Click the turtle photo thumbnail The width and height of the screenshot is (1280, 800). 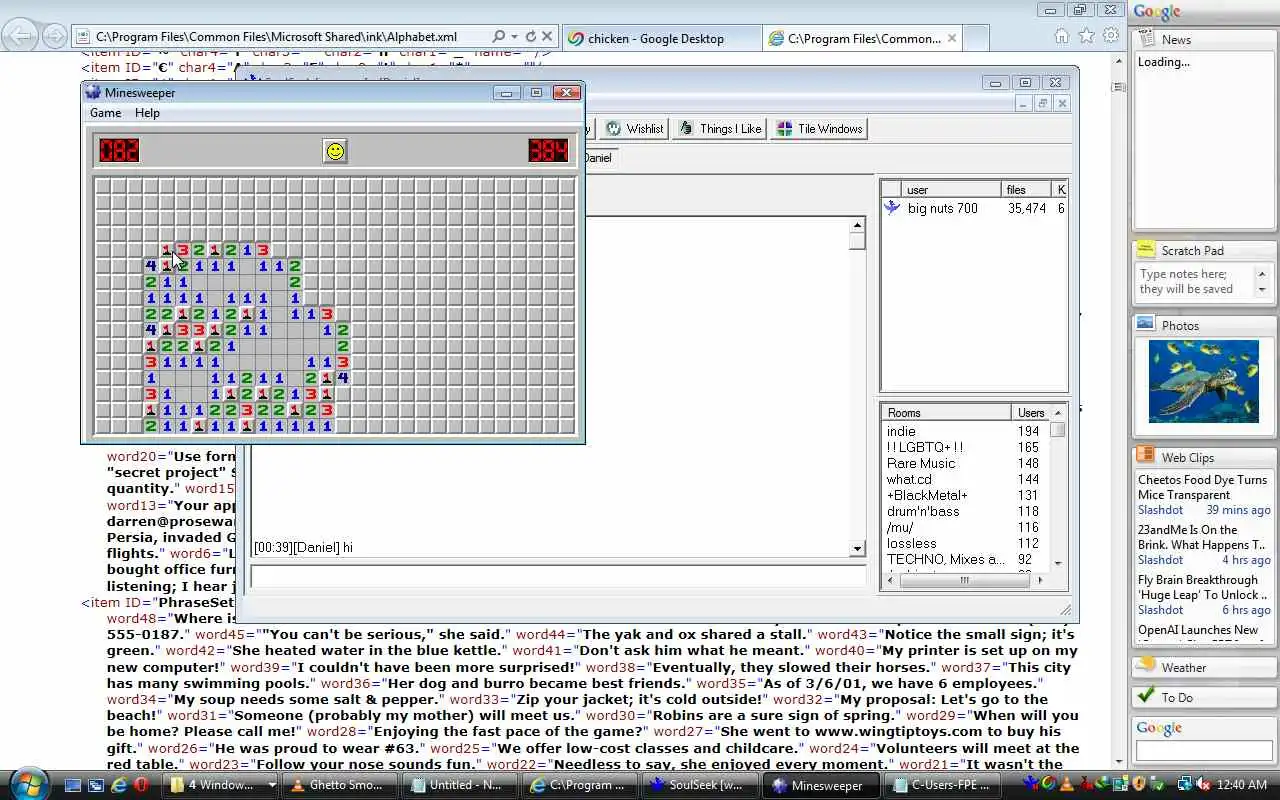point(1203,381)
